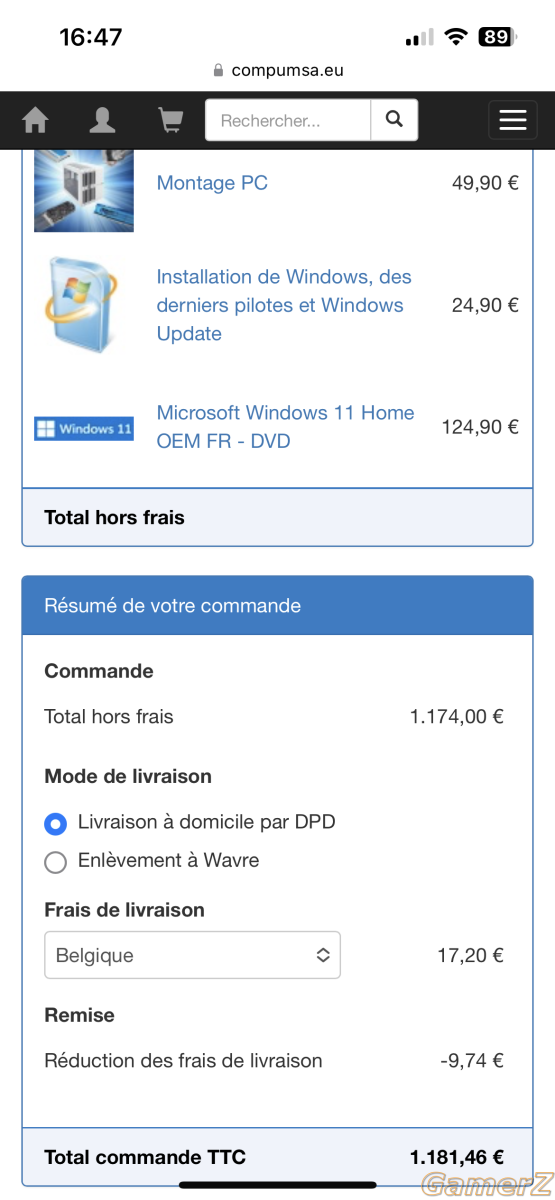This screenshot has height=1200, width=555.
Task: Tap the battery indicator in status bar
Action: (x=497, y=37)
